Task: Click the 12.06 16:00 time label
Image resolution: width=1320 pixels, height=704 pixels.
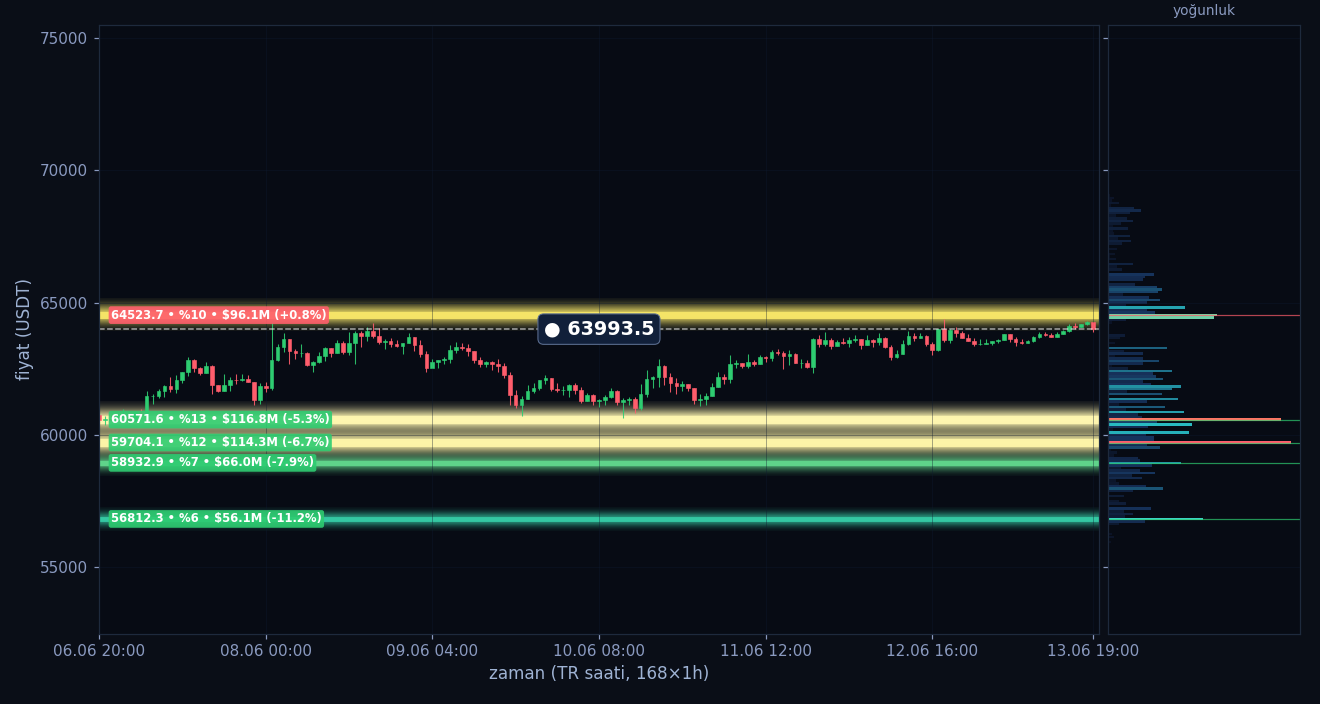Action: click(932, 650)
